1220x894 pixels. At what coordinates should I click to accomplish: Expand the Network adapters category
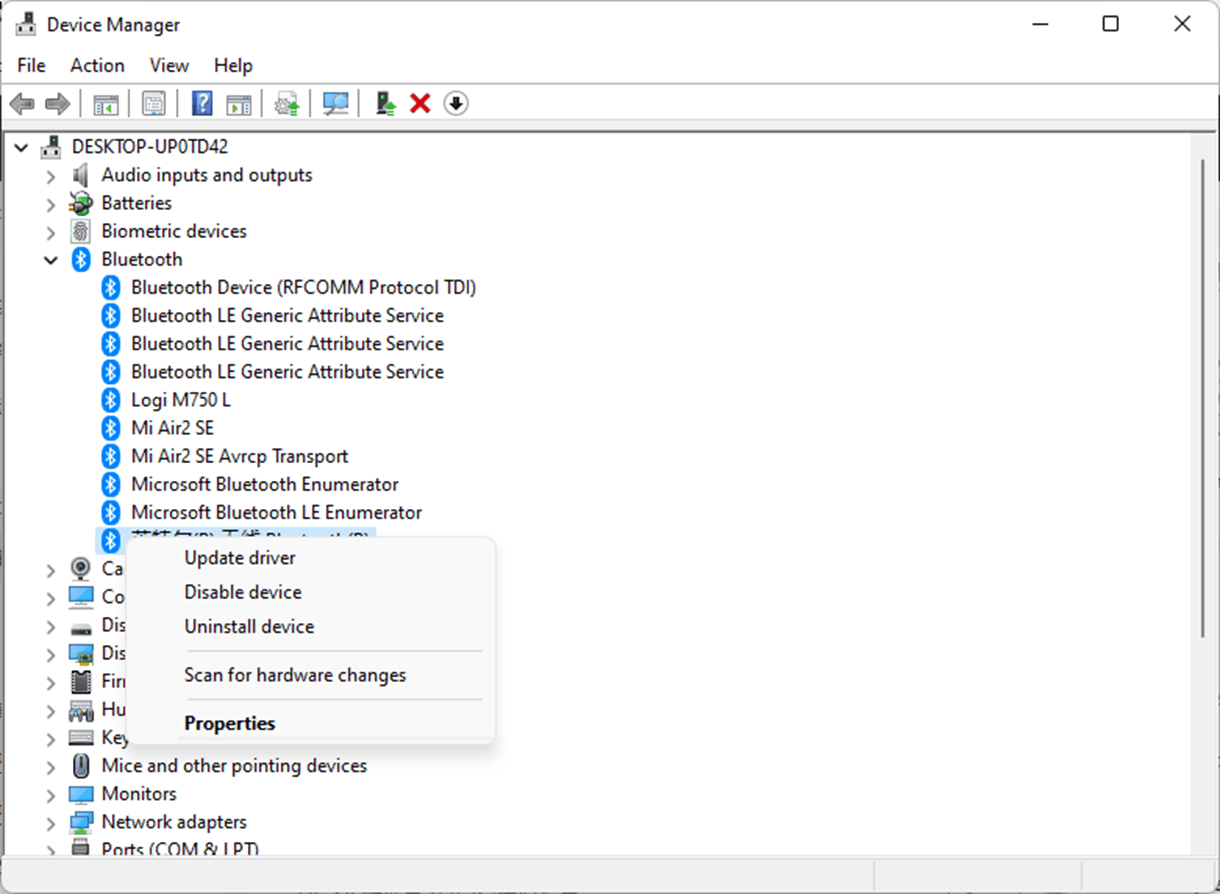51,823
